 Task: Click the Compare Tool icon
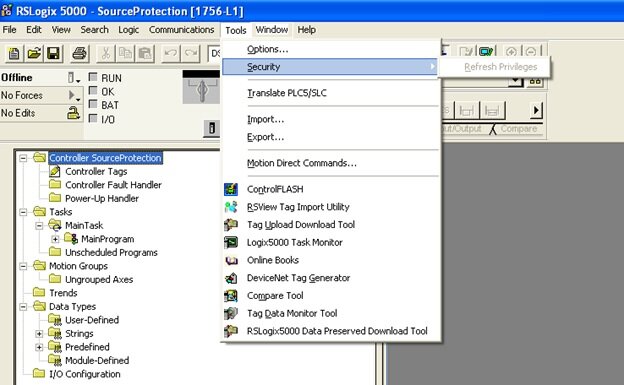231,296
